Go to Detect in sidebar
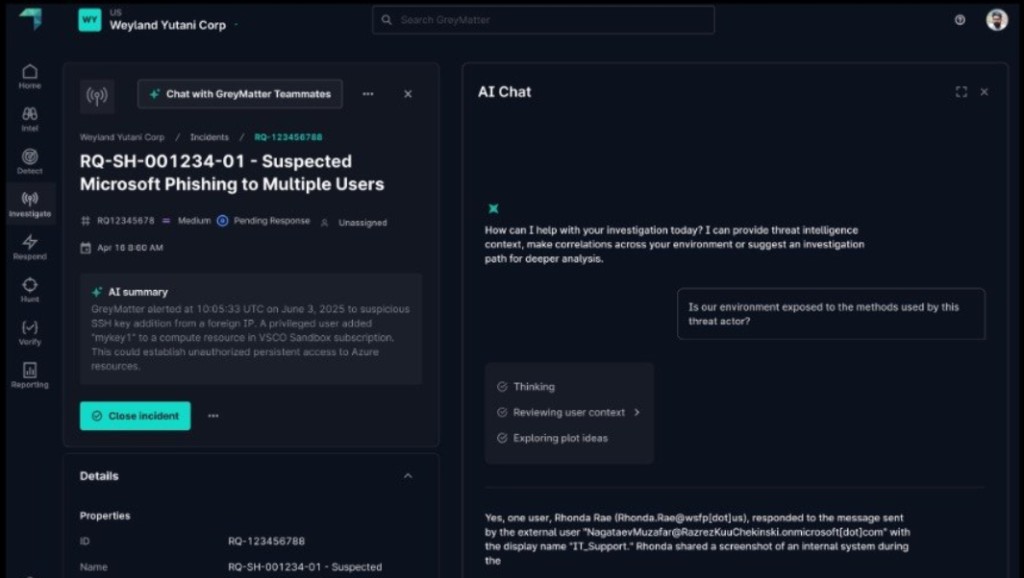The width and height of the screenshot is (1024, 578). coord(29,161)
